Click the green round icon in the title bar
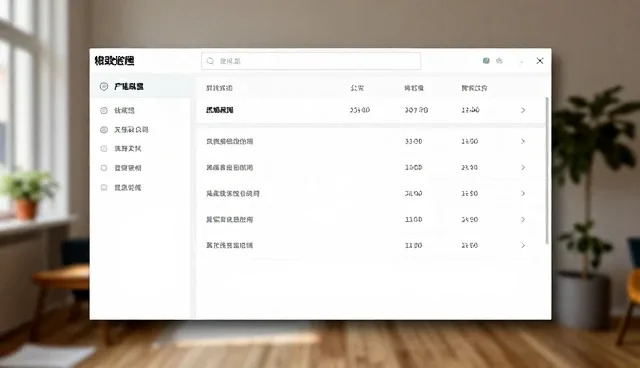Screen dimensions: 640x368 coord(486,61)
